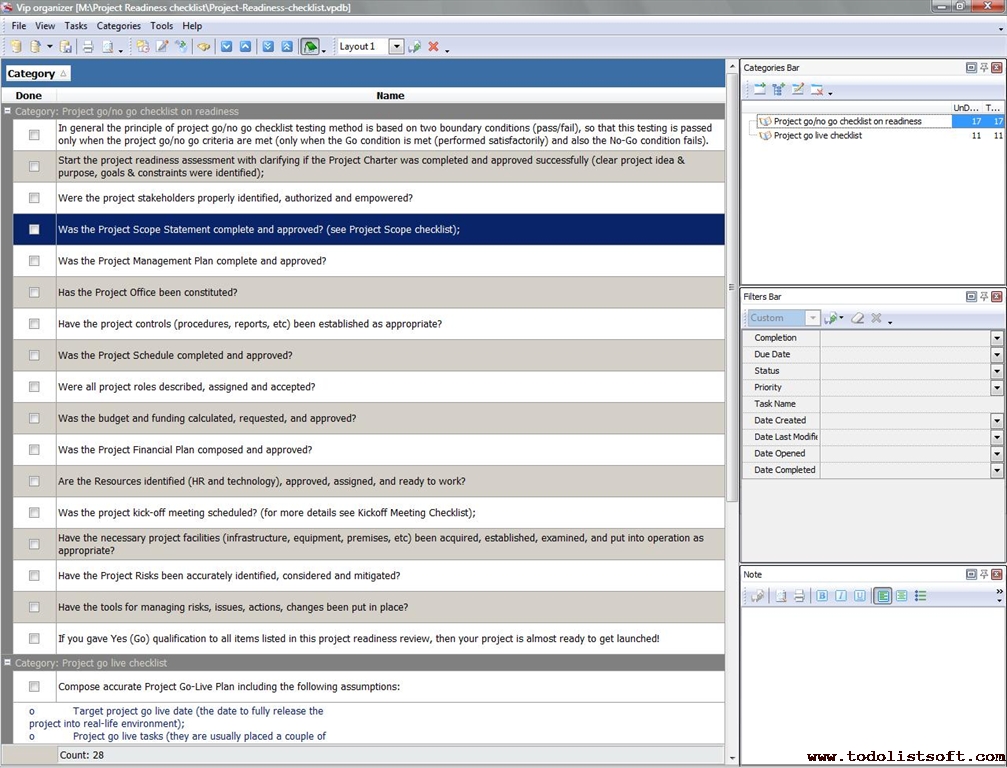Screen dimensions: 1007x768
Task: Click the Name column header
Action: 390,96
